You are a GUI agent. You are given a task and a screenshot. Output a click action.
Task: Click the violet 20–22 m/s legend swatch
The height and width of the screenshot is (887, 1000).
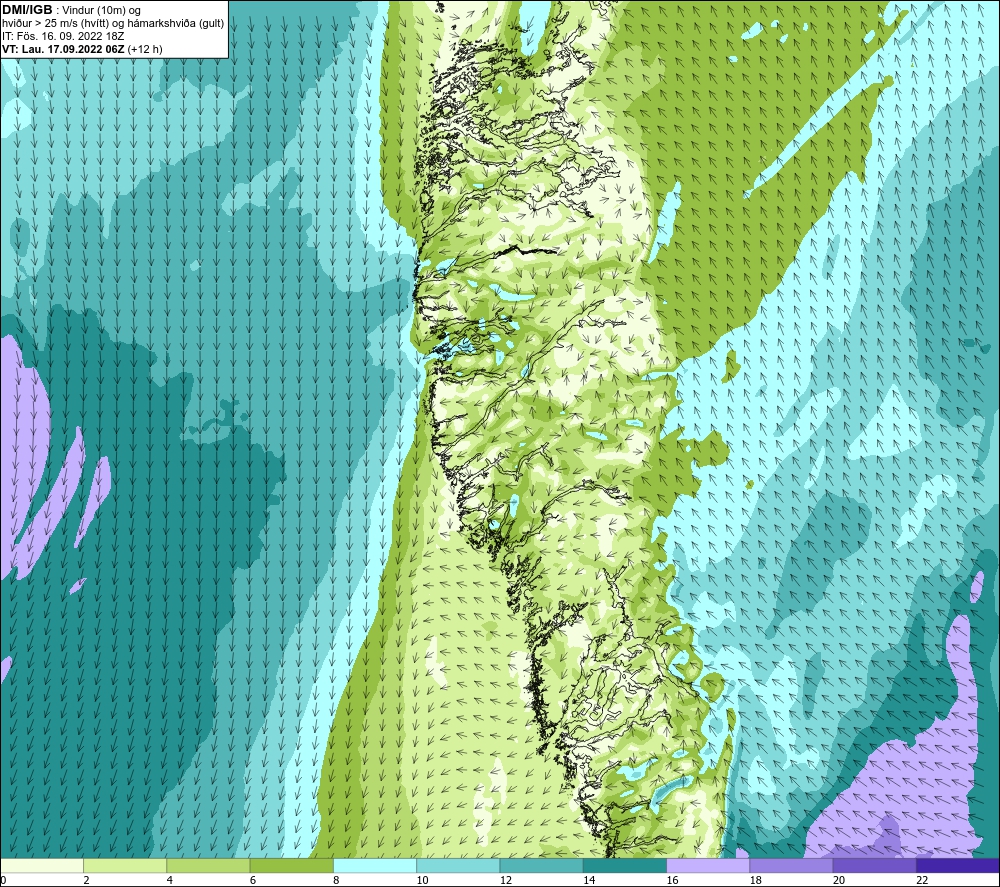[874, 865]
